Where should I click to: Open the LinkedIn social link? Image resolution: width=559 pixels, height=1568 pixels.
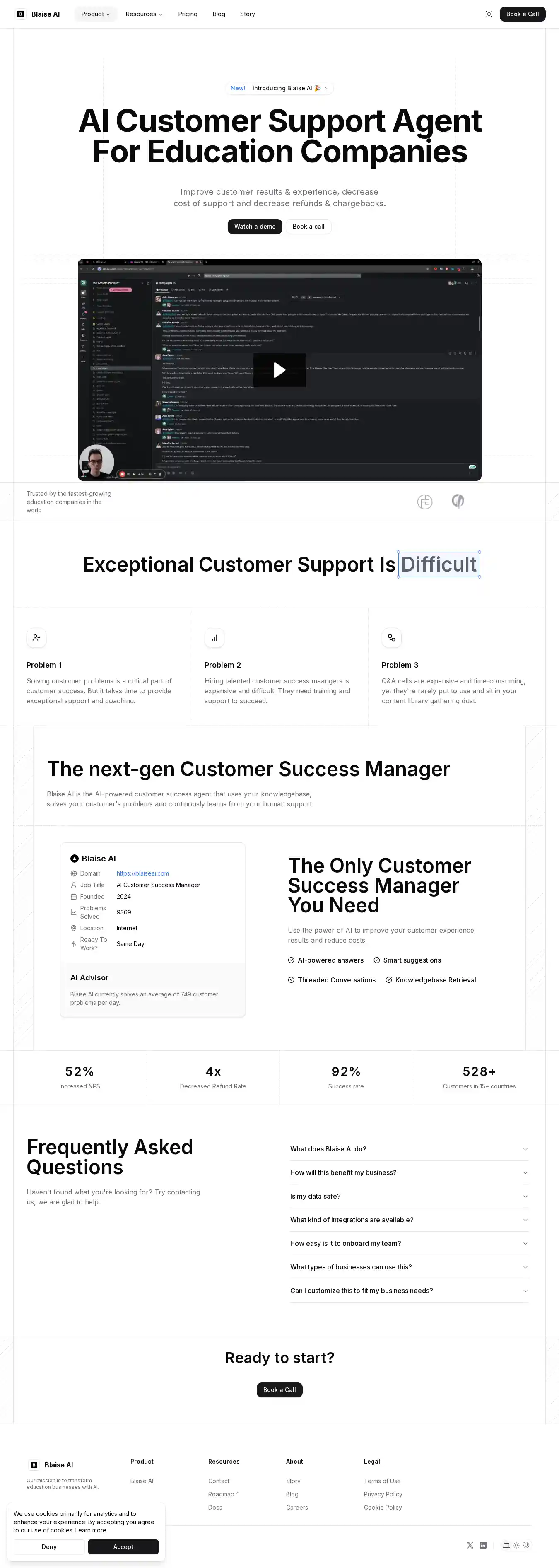click(483, 1545)
